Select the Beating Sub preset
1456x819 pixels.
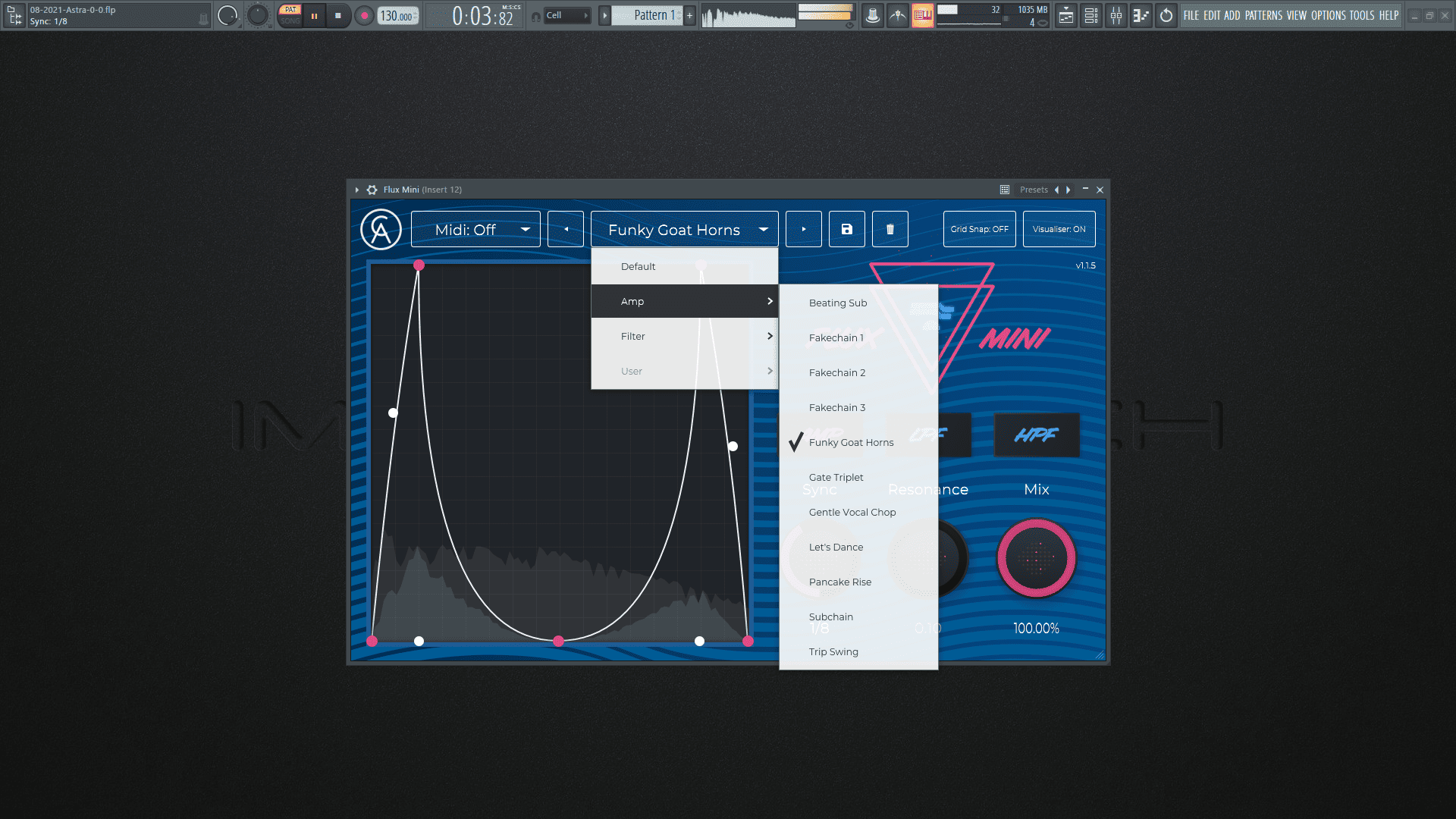[858, 303]
